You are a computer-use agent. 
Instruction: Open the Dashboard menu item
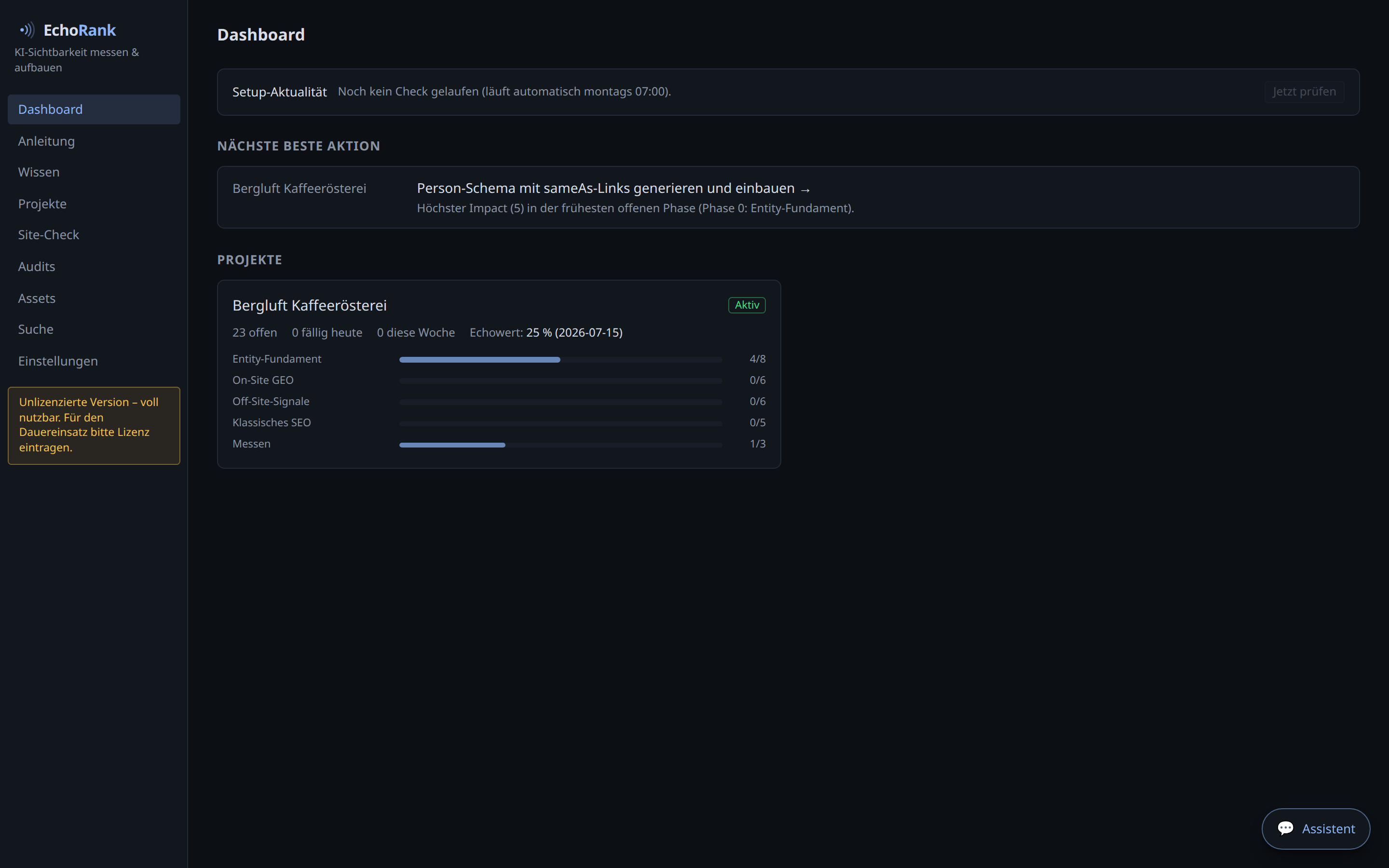(94, 109)
